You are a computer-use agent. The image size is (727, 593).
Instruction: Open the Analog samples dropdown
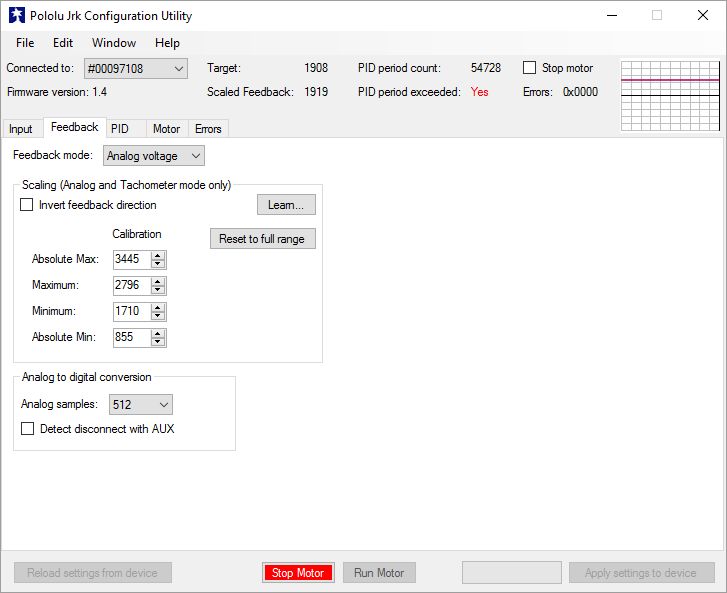(140, 404)
